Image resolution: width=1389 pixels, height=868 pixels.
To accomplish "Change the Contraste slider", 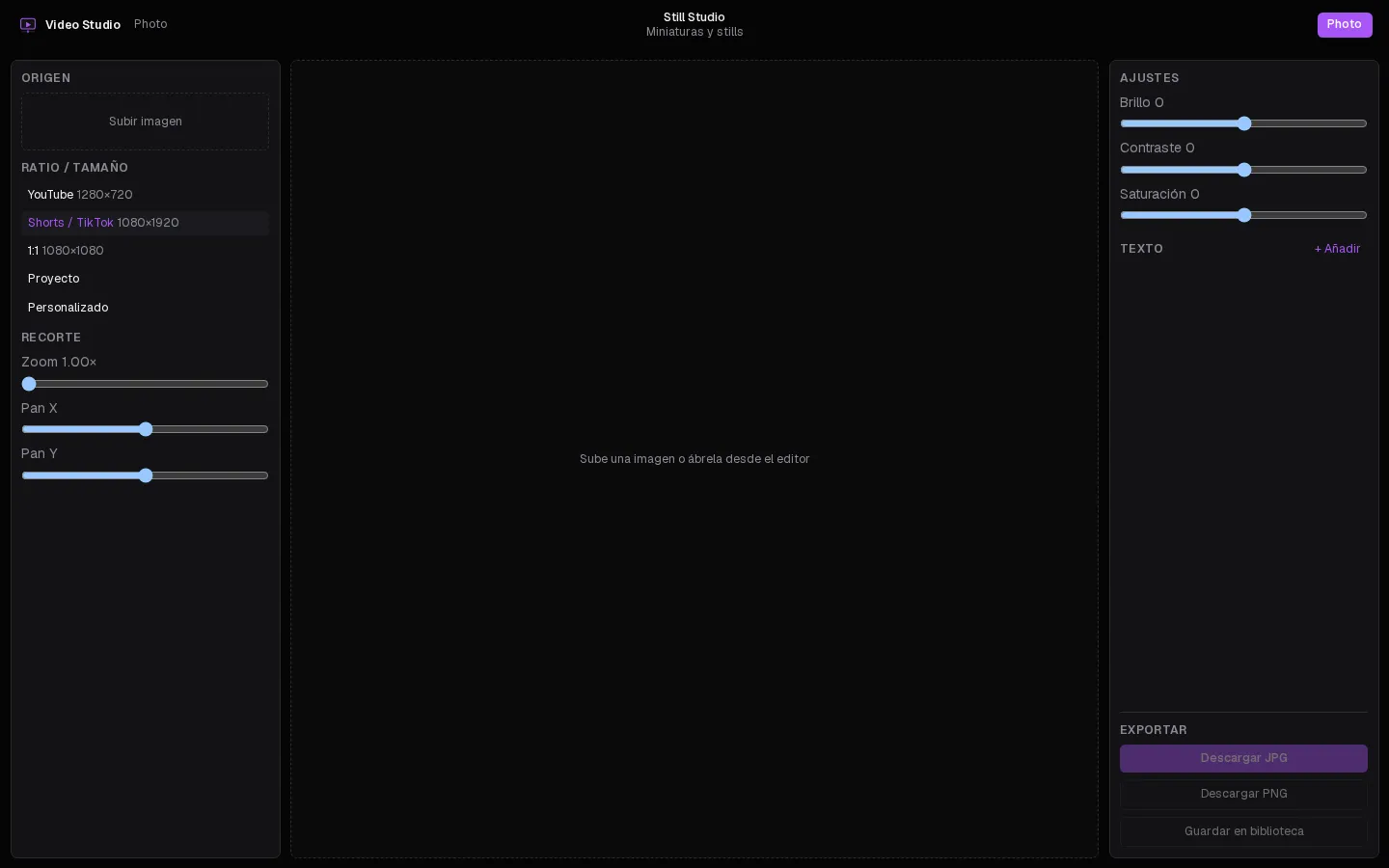I will point(1243,170).
